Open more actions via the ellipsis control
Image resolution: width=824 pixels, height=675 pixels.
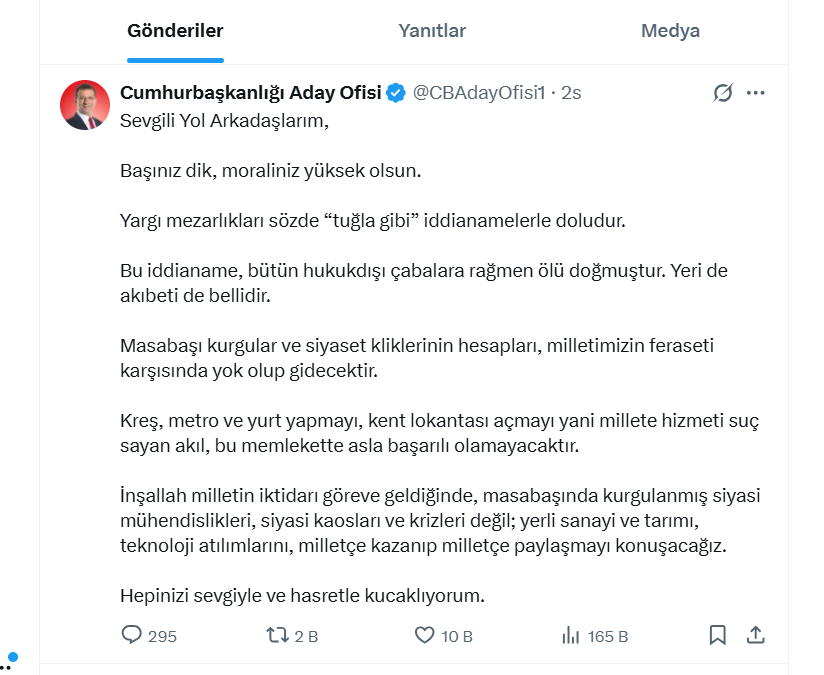click(x=755, y=92)
